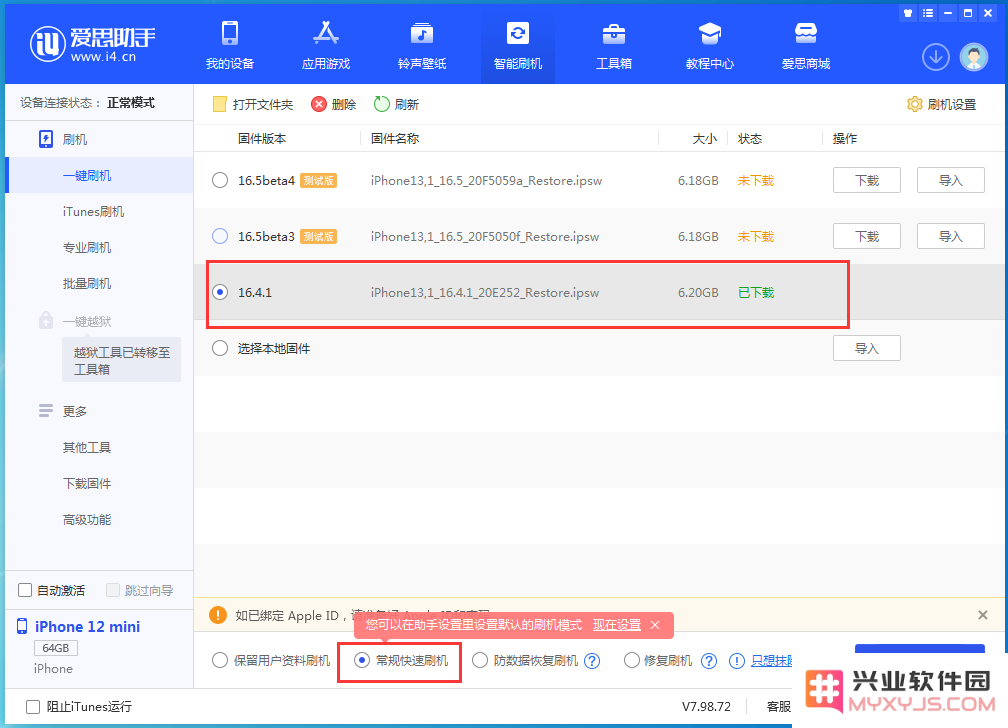The image size is (1008, 728).
Task: Click the skin shirt icon in title bar
Action: pyautogui.click(x=908, y=13)
